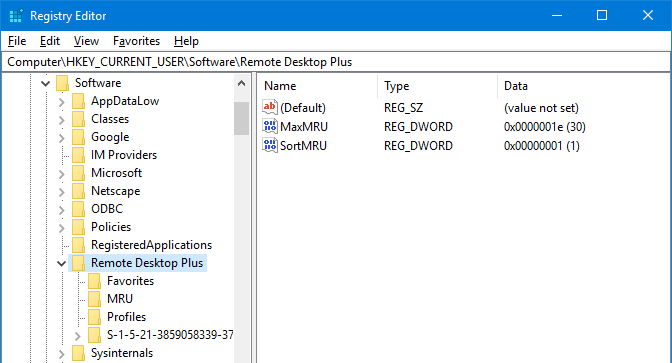The width and height of the screenshot is (672, 363).
Task: Select the (Default) string value icon
Action: tap(270, 107)
